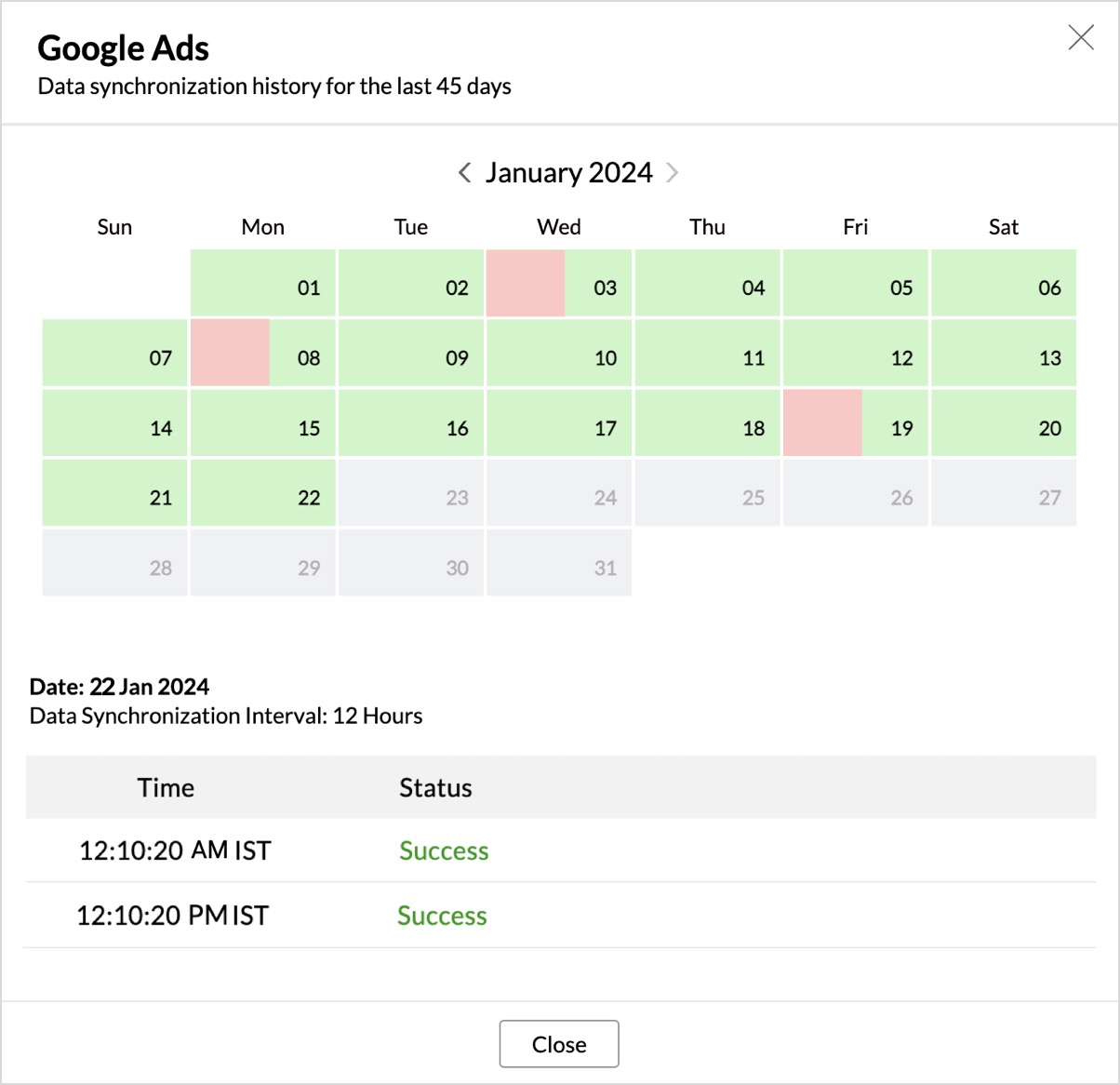Click the January 2024 month title
The width and height of the screenshot is (1120, 1085).
[x=568, y=173]
